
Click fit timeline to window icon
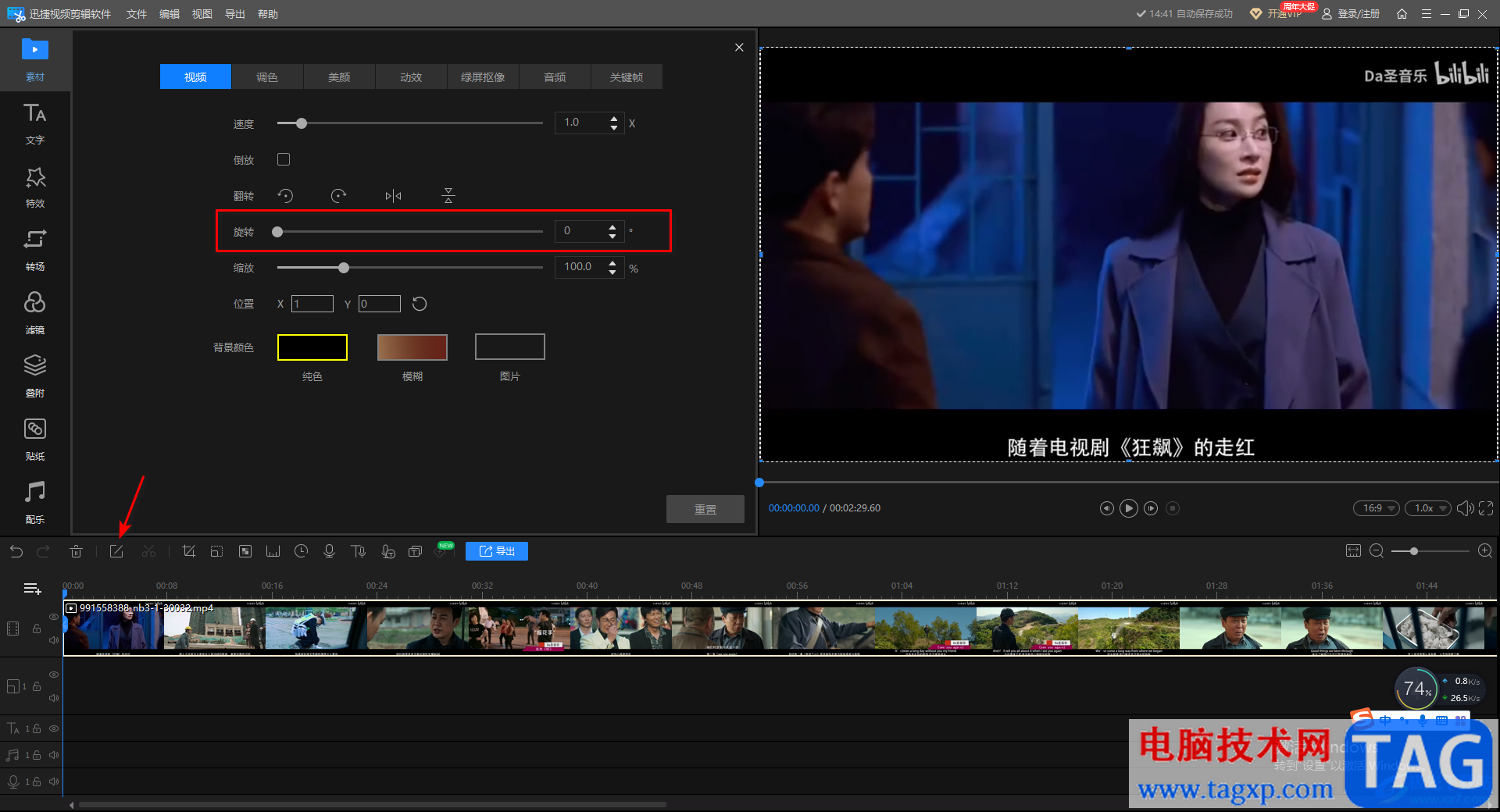click(1353, 551)
